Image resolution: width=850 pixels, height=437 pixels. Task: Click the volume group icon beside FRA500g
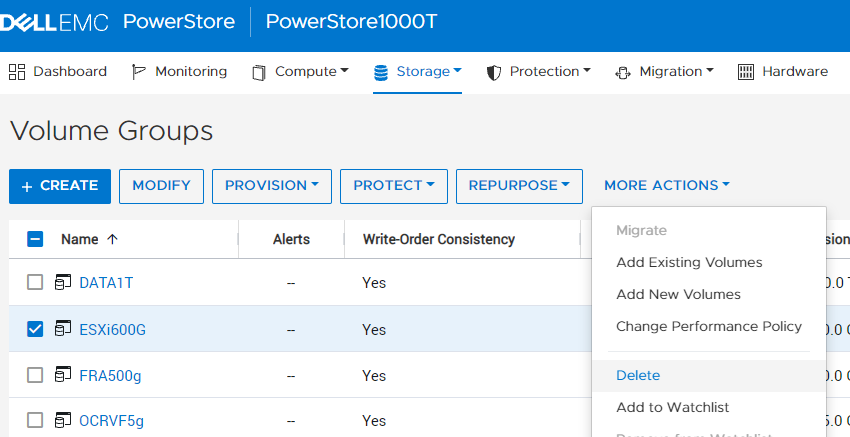coord(63,375)
